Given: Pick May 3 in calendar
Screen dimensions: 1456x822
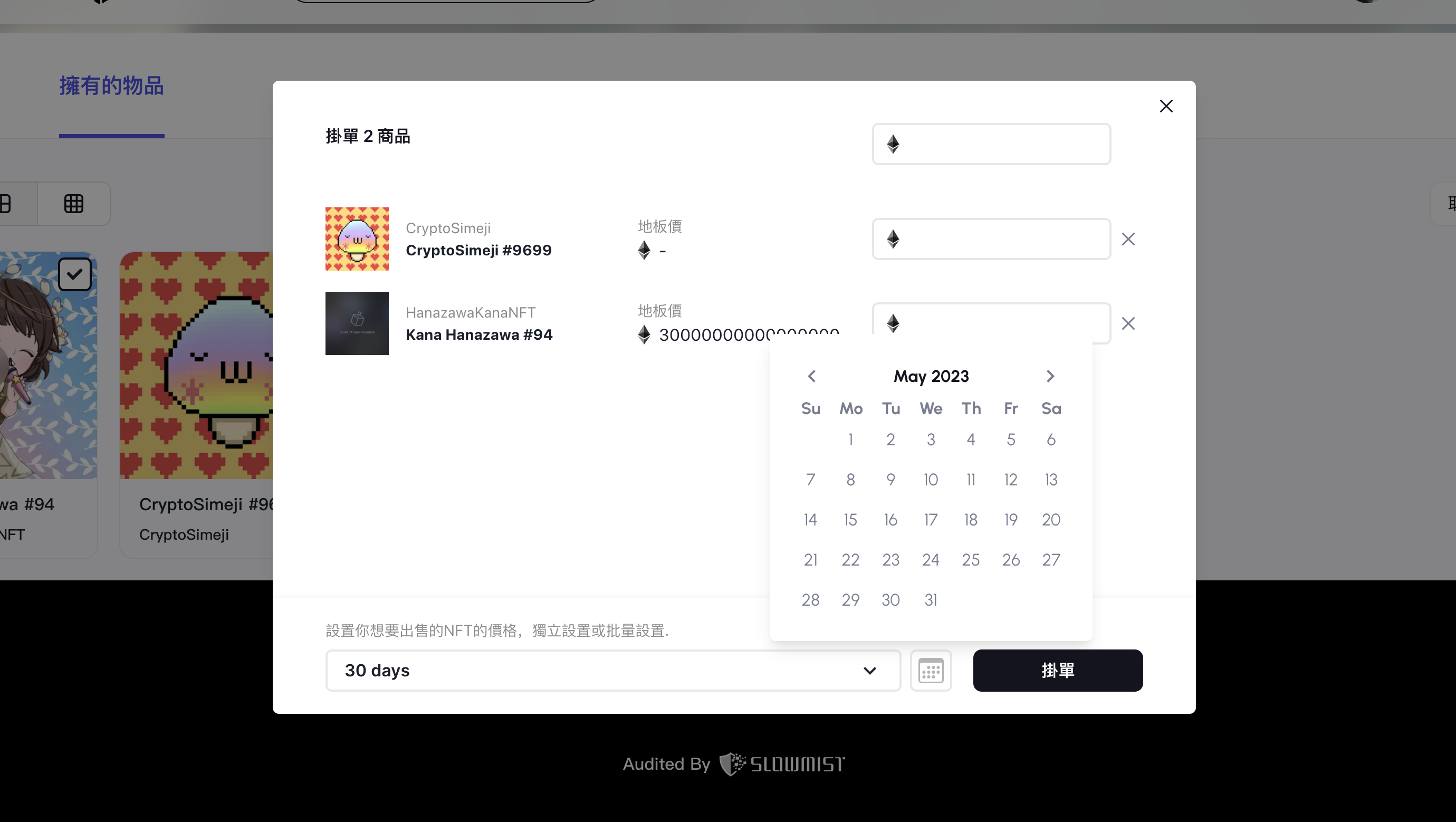Looking at the screenshot, I should tap(931, 440).
